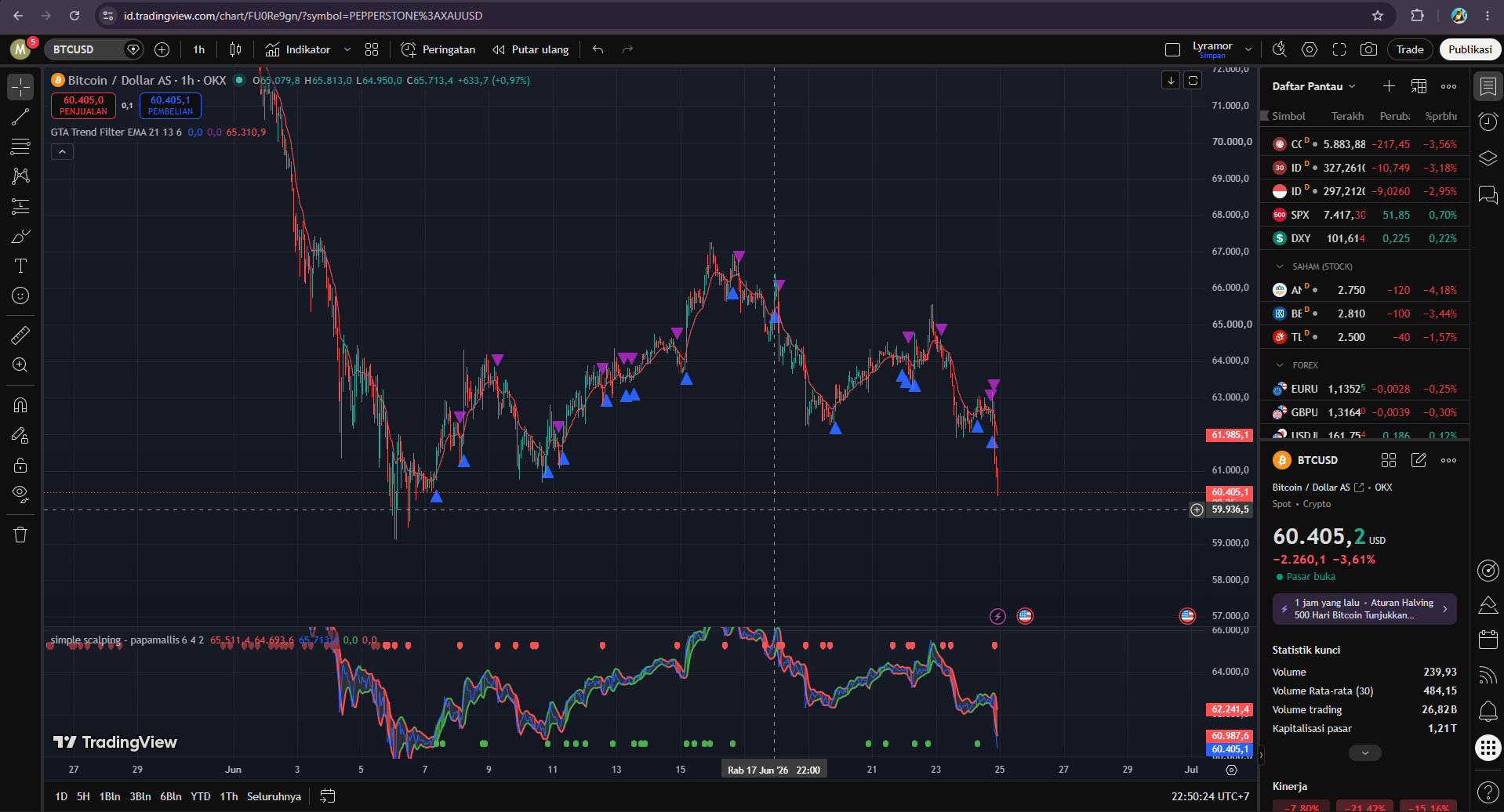Click the red PENJUALAN sell price box
The image size is (1504, 812).
pyautogui.click(x=83, y=105)
